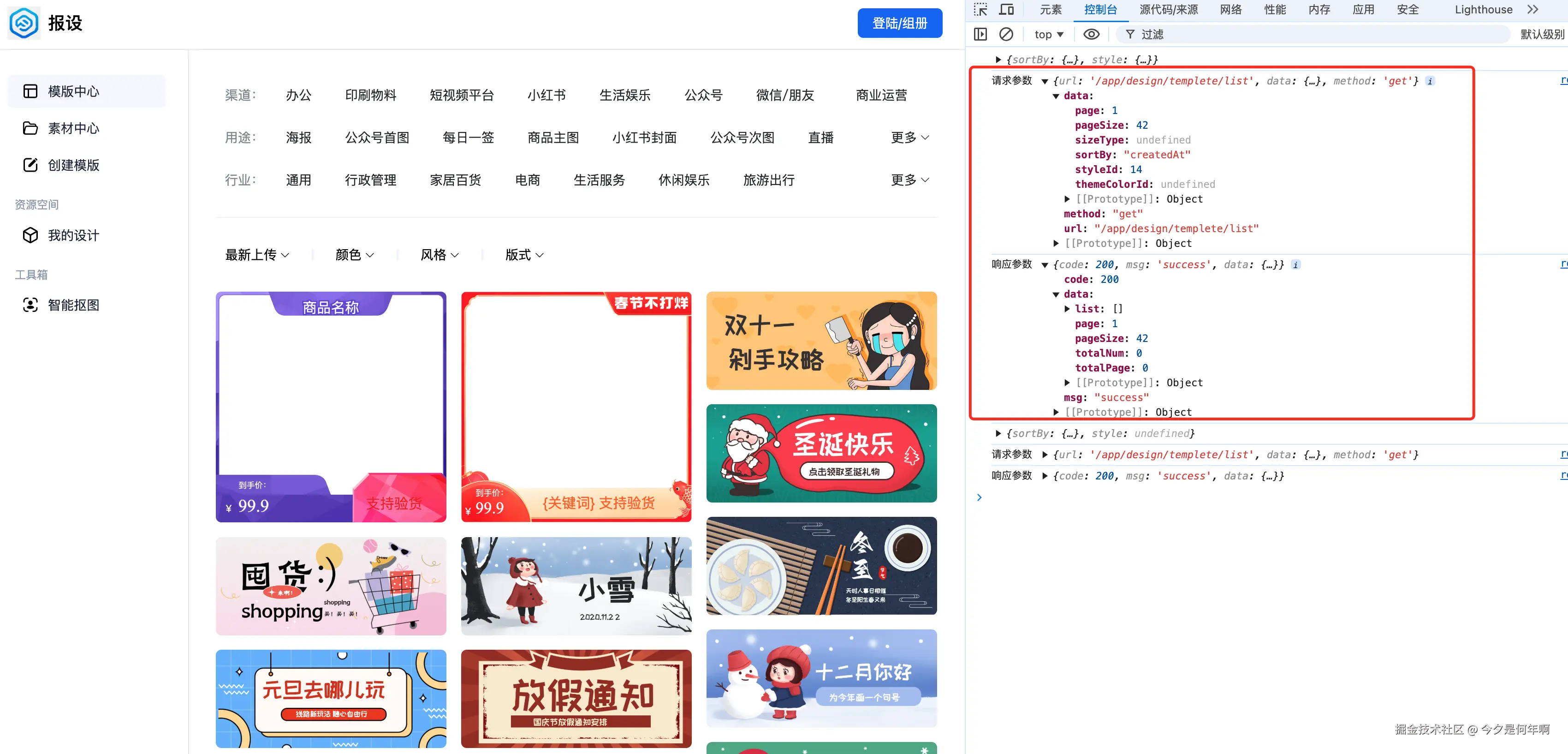The image size is (1568, 754).
Task: Expand 更多 in the 用途 row
Action: (909, 138)
